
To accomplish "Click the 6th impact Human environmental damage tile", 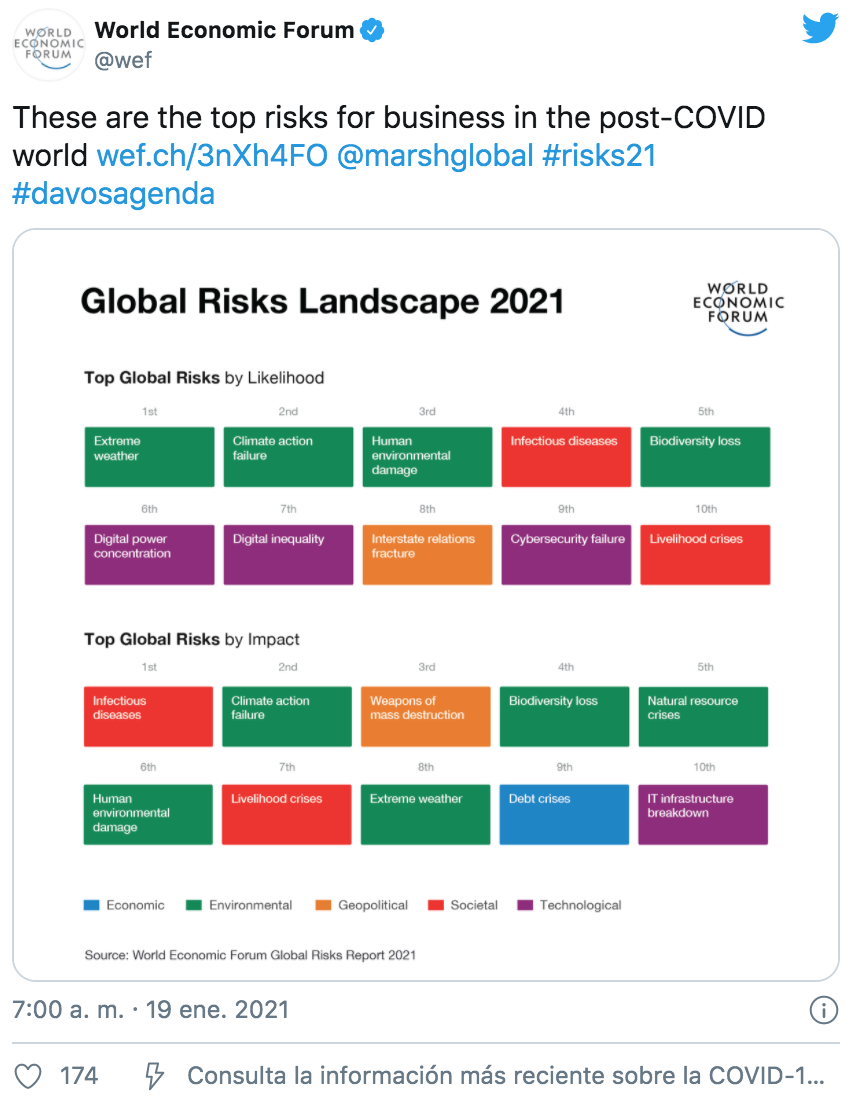I will pyautogui.click(x=148, y=815).
